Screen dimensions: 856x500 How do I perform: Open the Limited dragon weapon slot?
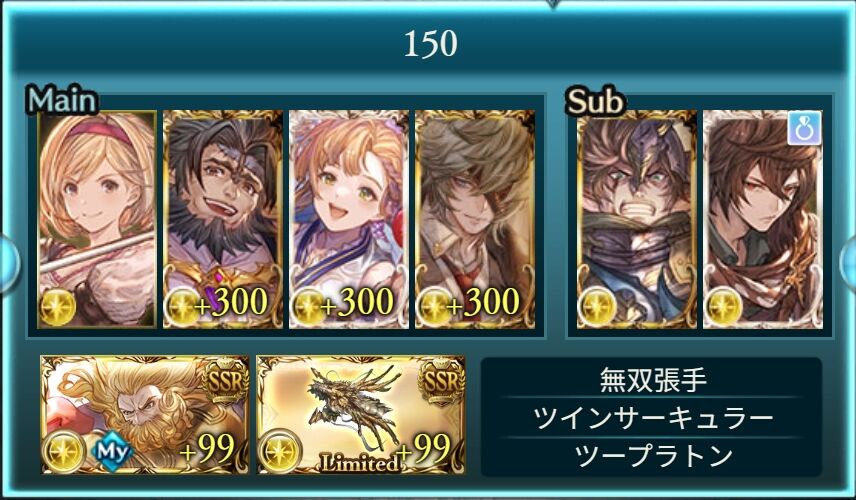point(361,415)
